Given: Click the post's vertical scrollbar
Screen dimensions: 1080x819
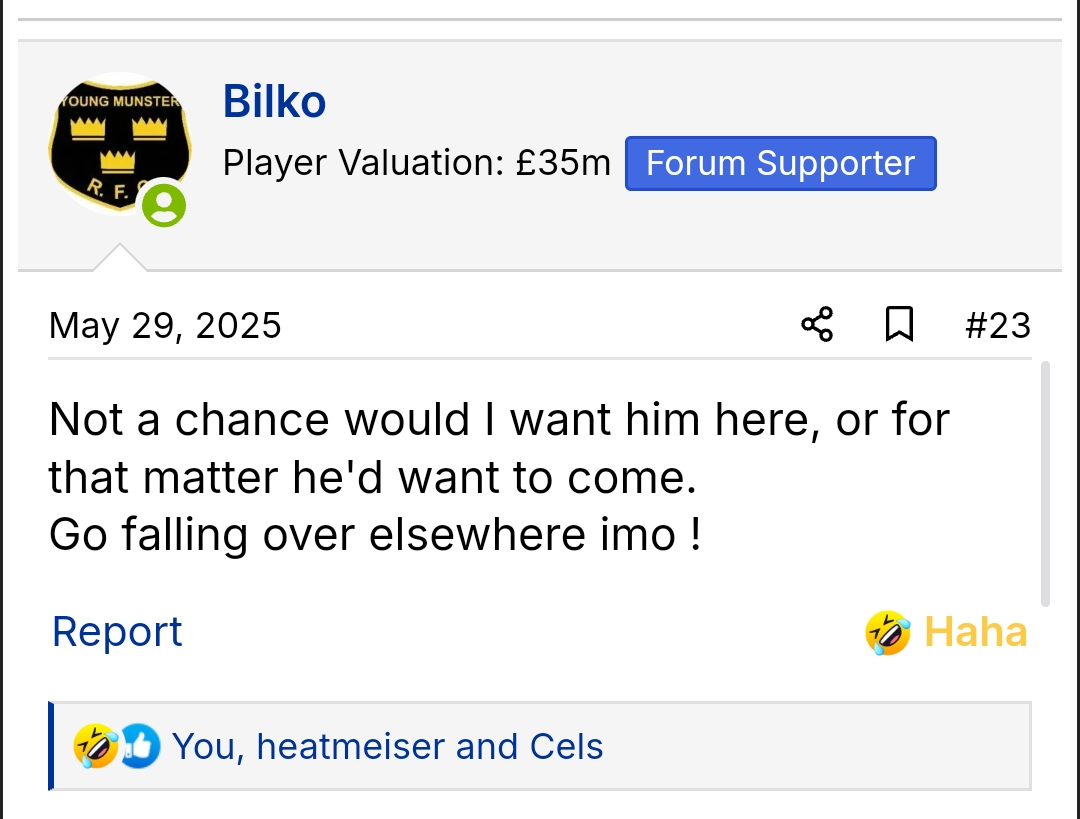Looking at the screenshot, I should (1045, 484).
